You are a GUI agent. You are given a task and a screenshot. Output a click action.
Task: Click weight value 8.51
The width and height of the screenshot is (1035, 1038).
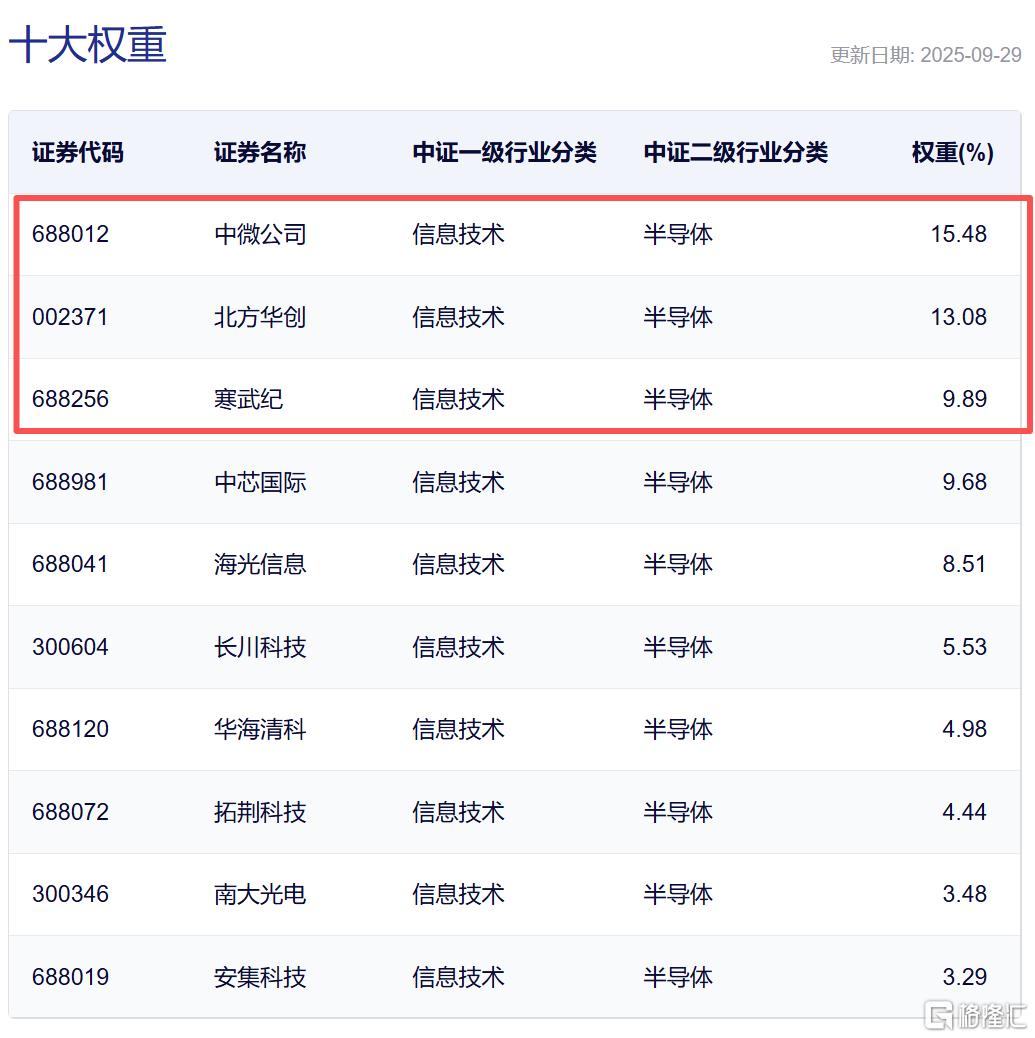pos(964,563)
